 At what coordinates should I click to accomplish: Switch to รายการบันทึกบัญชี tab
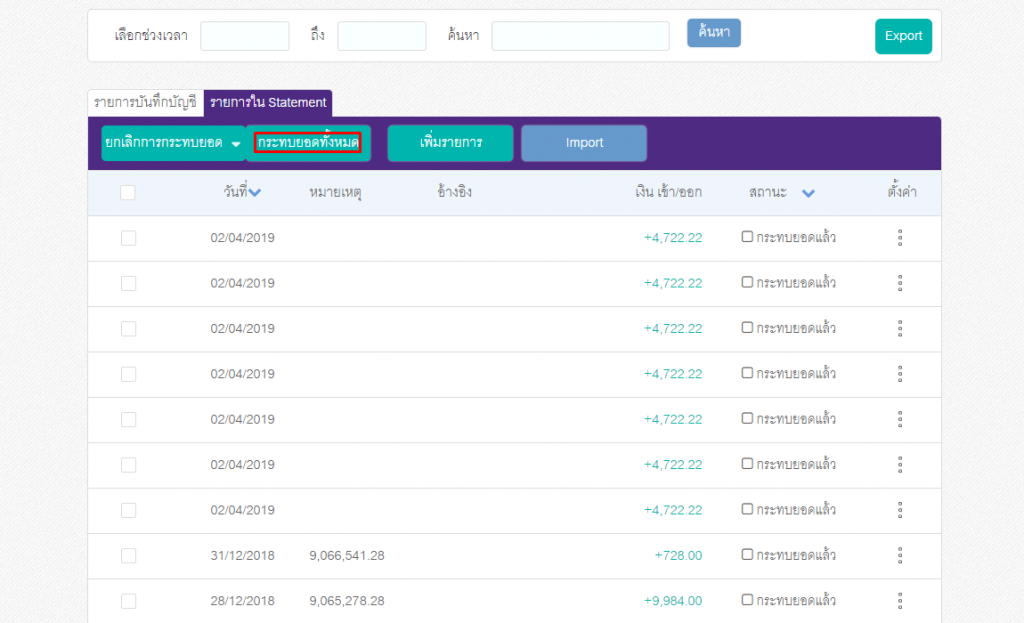pos(146,103)
